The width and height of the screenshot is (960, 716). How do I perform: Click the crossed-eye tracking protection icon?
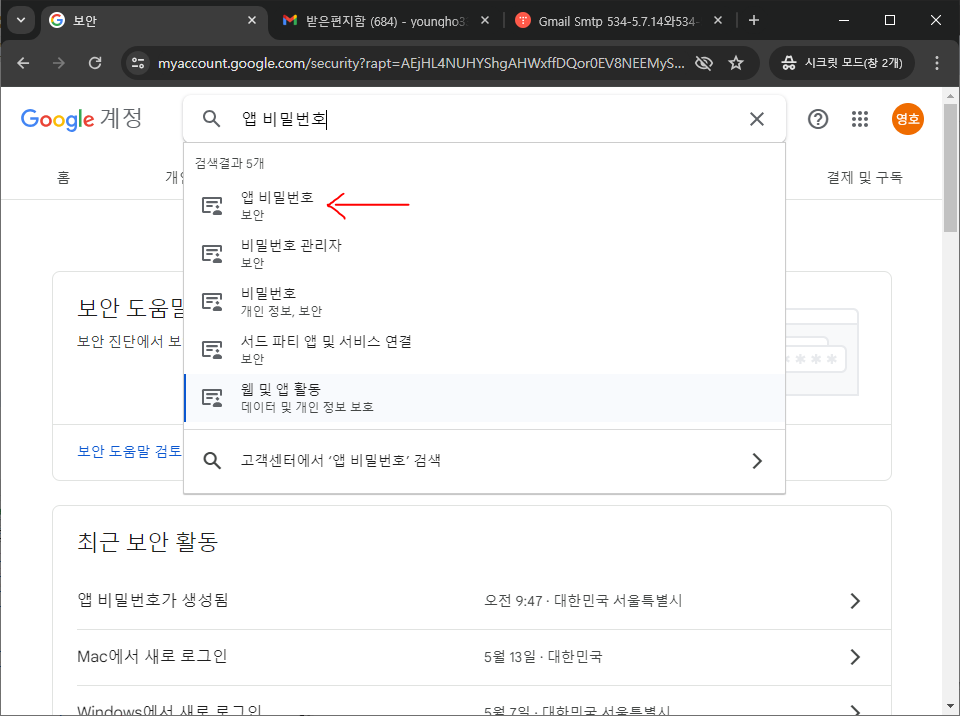tap(704, 62)
